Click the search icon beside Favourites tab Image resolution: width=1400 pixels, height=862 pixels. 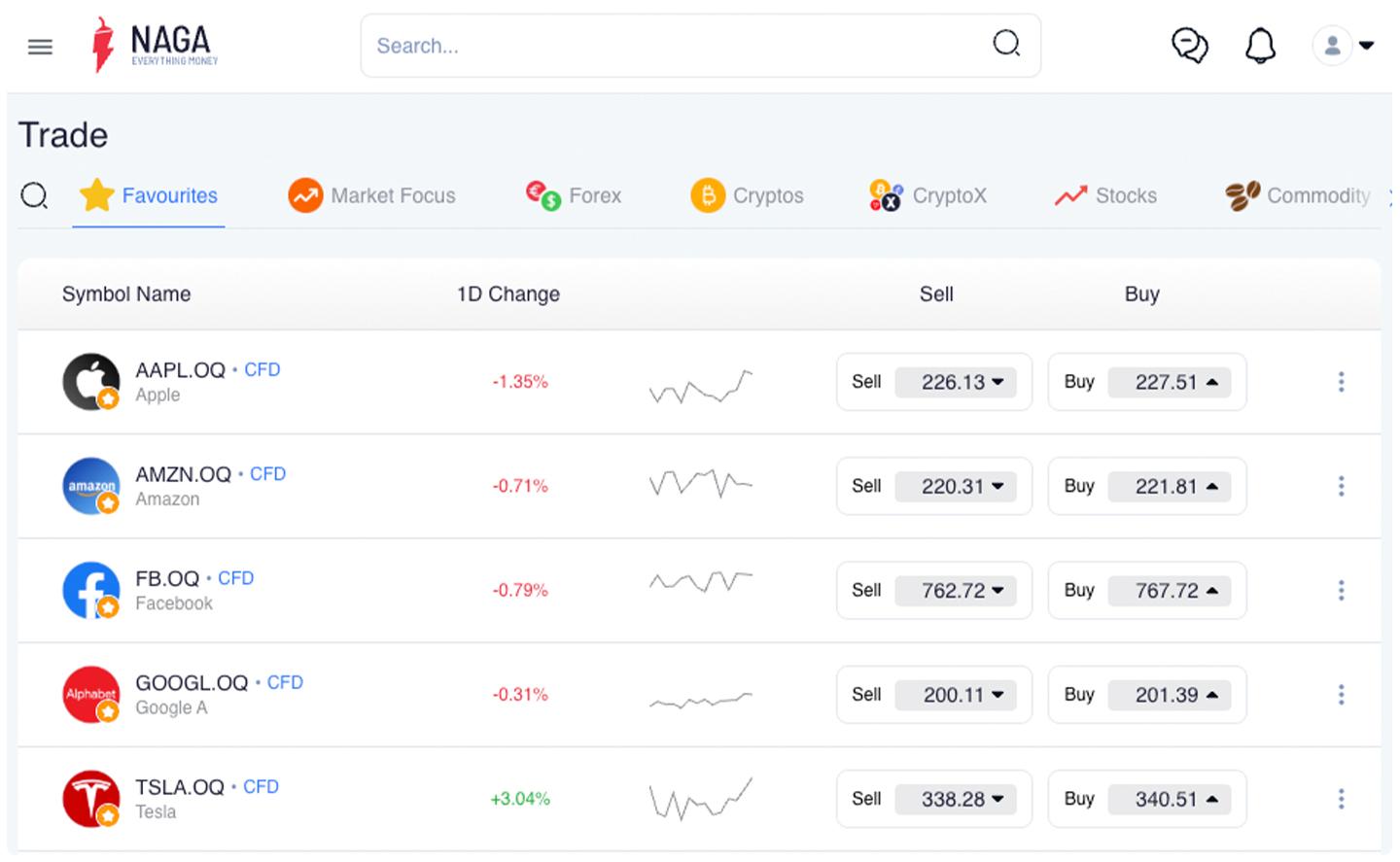[x=34, y=195]
